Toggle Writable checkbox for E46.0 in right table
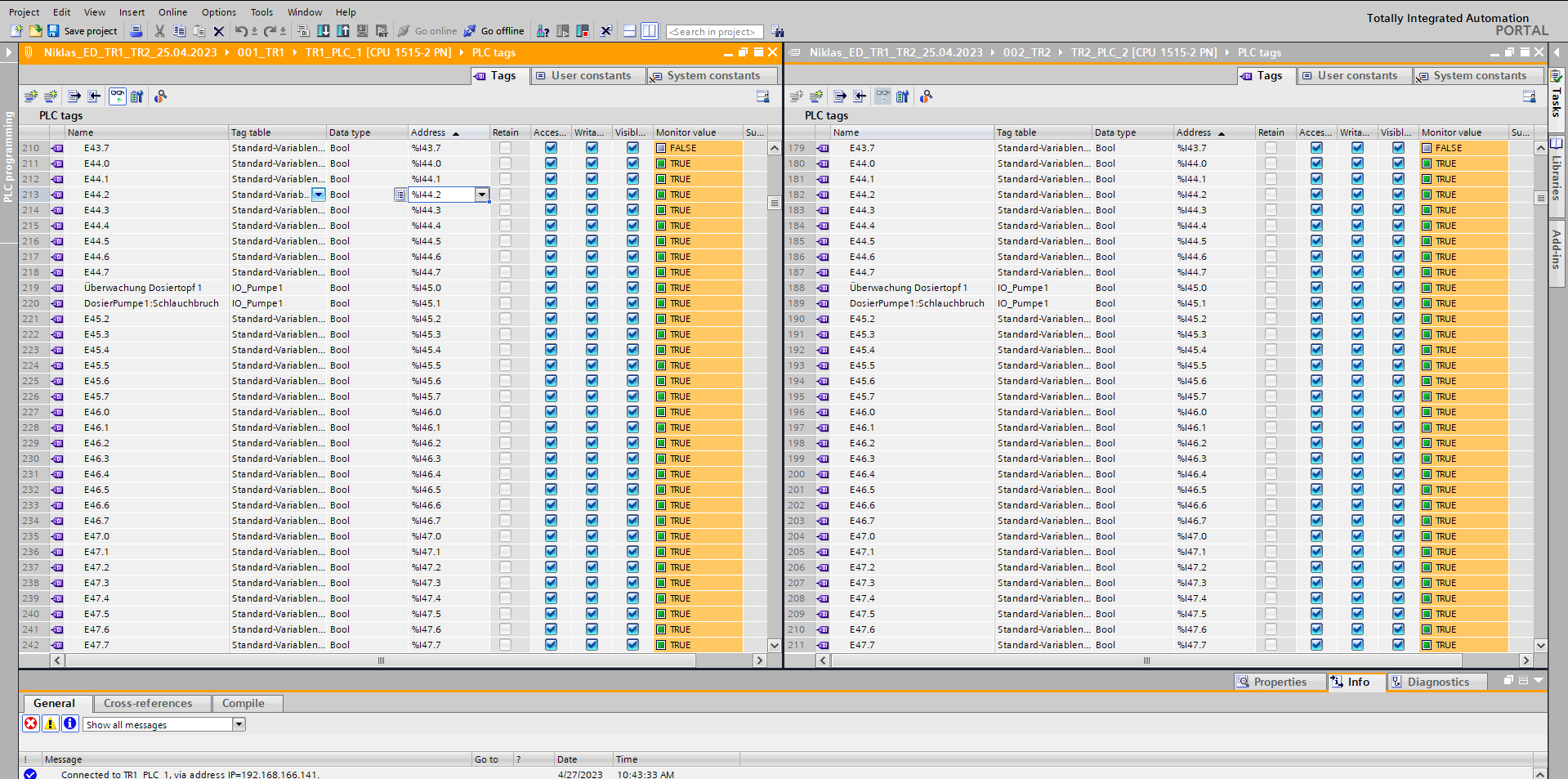1568x779 pixels. 1356,412
